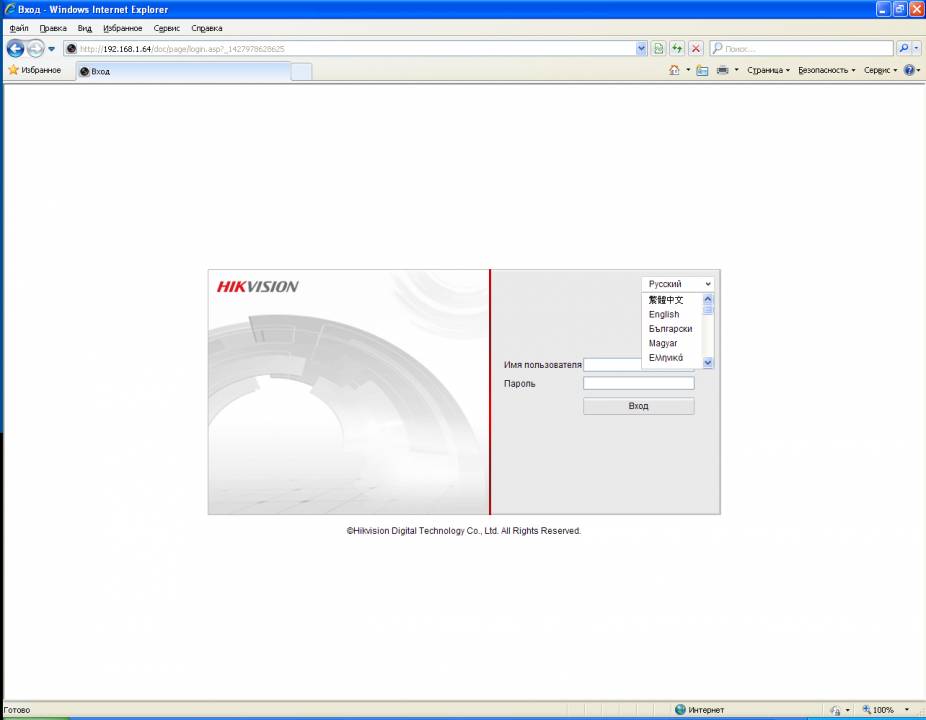This screenshot has width=926, height=720.
Task: Click the Пароль password field
Action: point(638,383)
